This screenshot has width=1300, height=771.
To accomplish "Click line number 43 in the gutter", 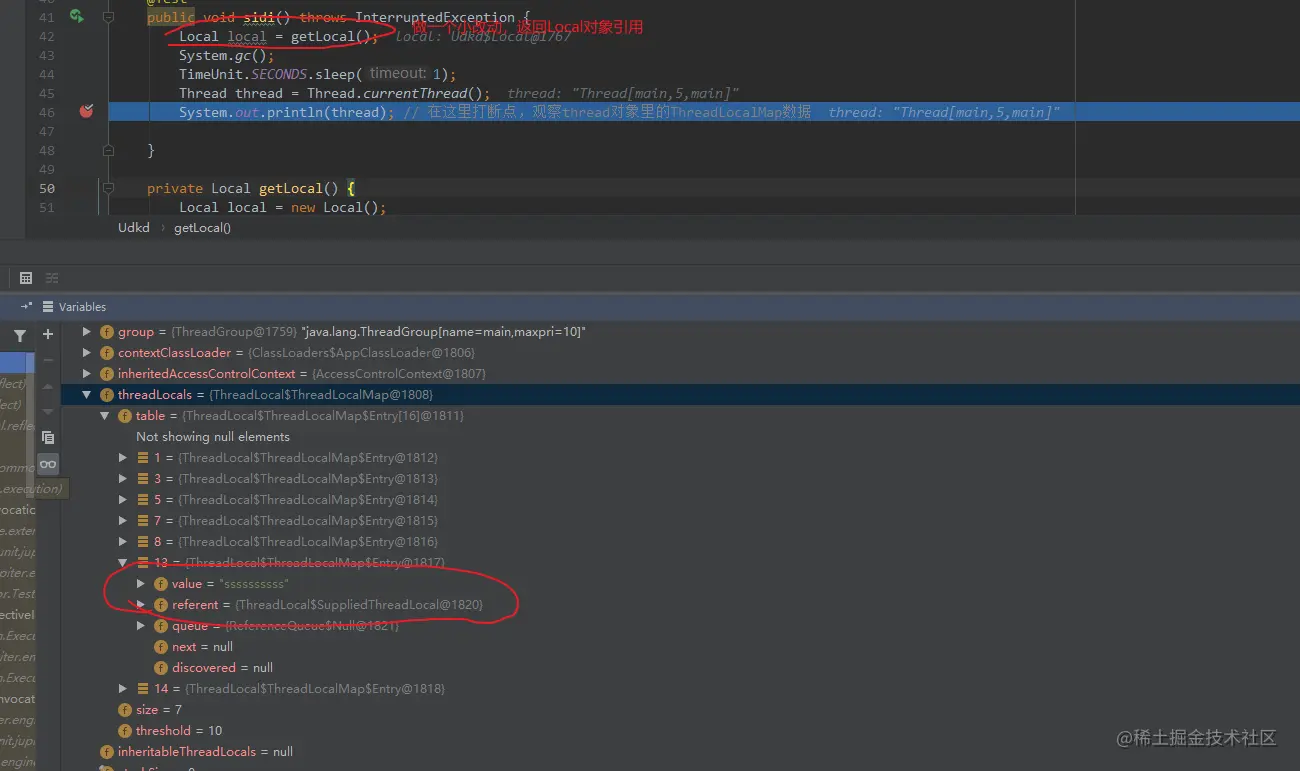I will tap(47, 56).
